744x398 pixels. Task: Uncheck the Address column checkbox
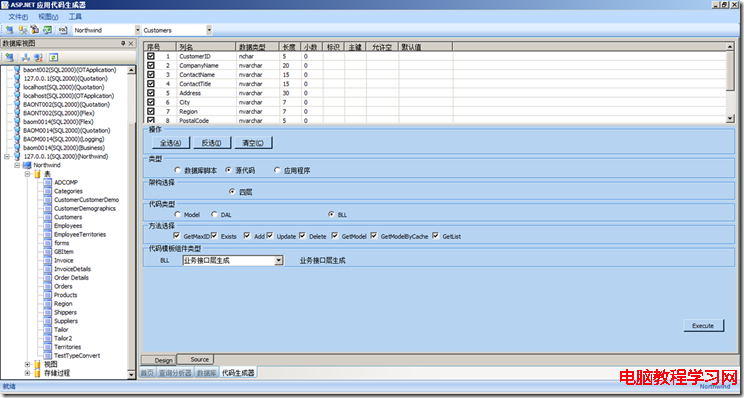(x=151, y=93)
